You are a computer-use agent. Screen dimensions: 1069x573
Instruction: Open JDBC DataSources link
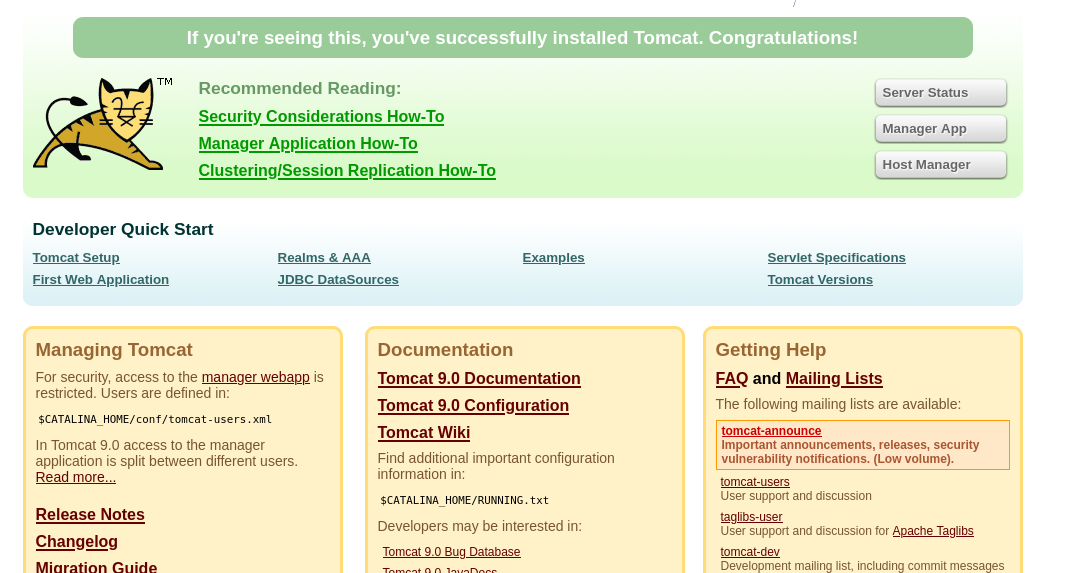338,280
